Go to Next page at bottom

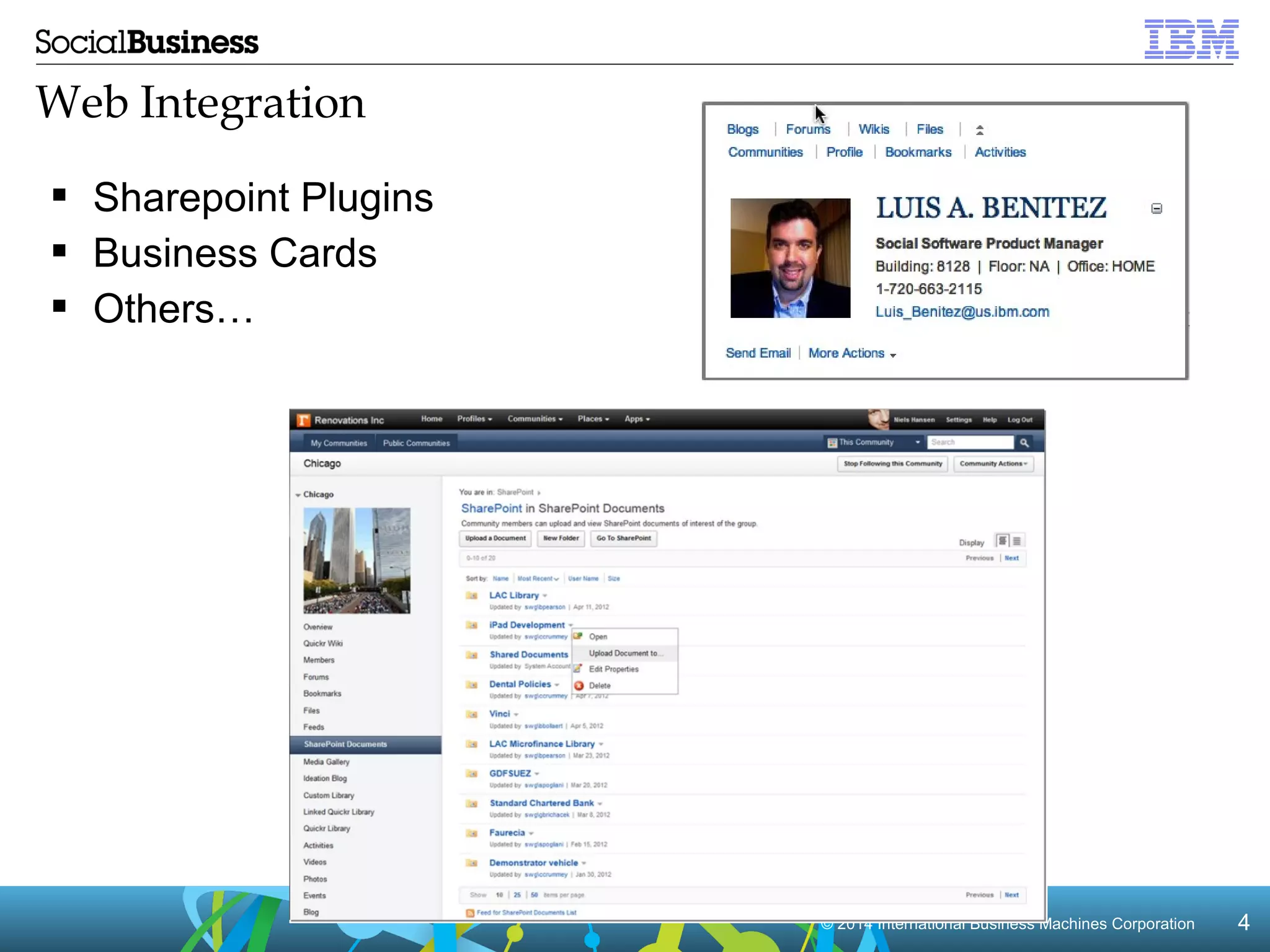click(1012, 895)
